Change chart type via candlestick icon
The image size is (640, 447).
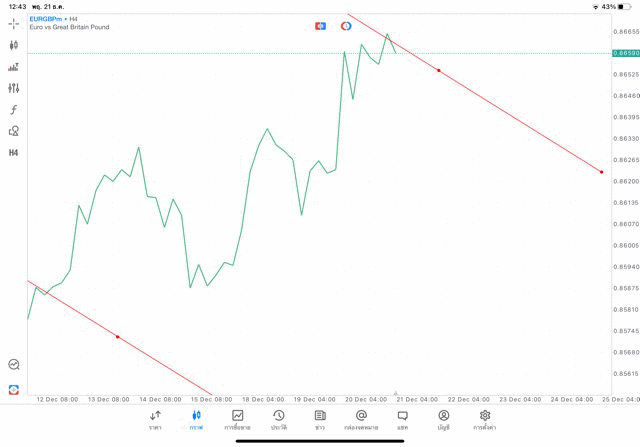(14, 45)
